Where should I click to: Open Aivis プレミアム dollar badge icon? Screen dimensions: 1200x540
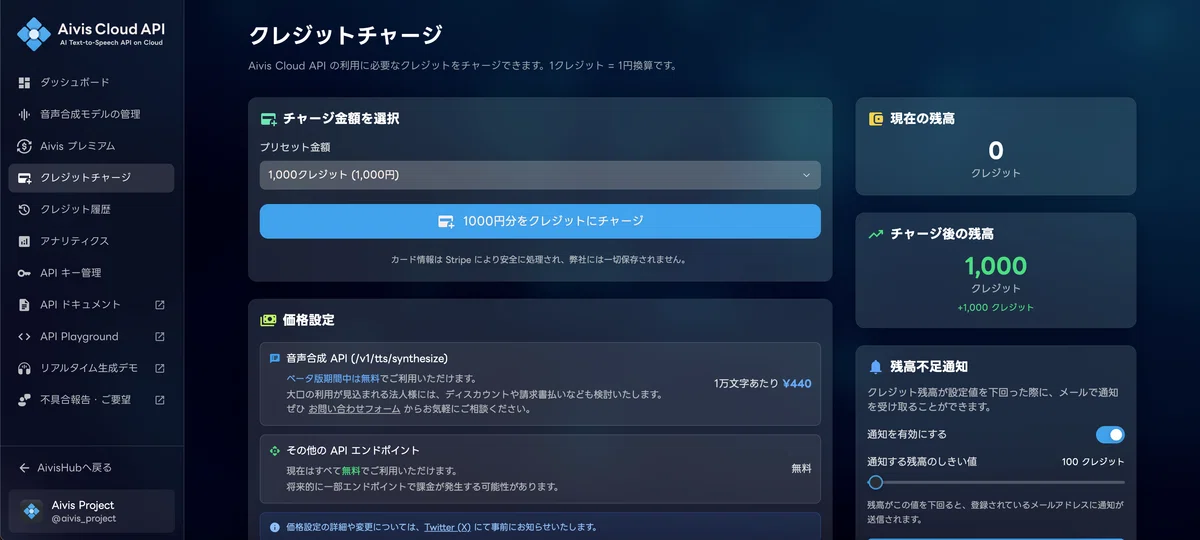point(25,146)
